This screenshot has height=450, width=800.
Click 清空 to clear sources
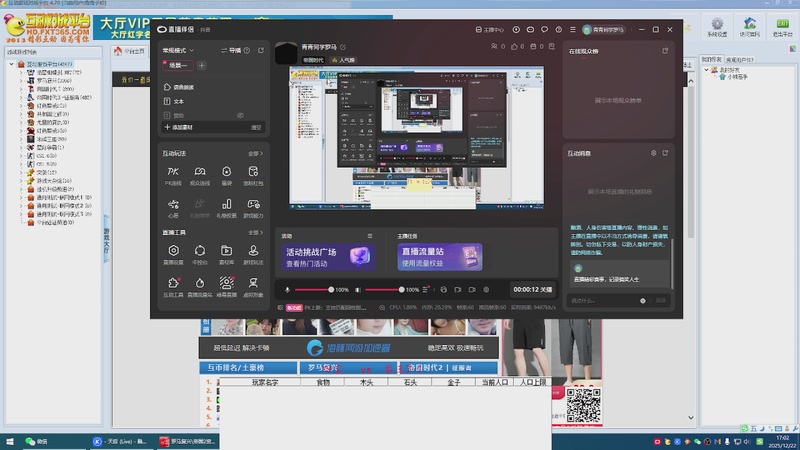click(256, 128)
